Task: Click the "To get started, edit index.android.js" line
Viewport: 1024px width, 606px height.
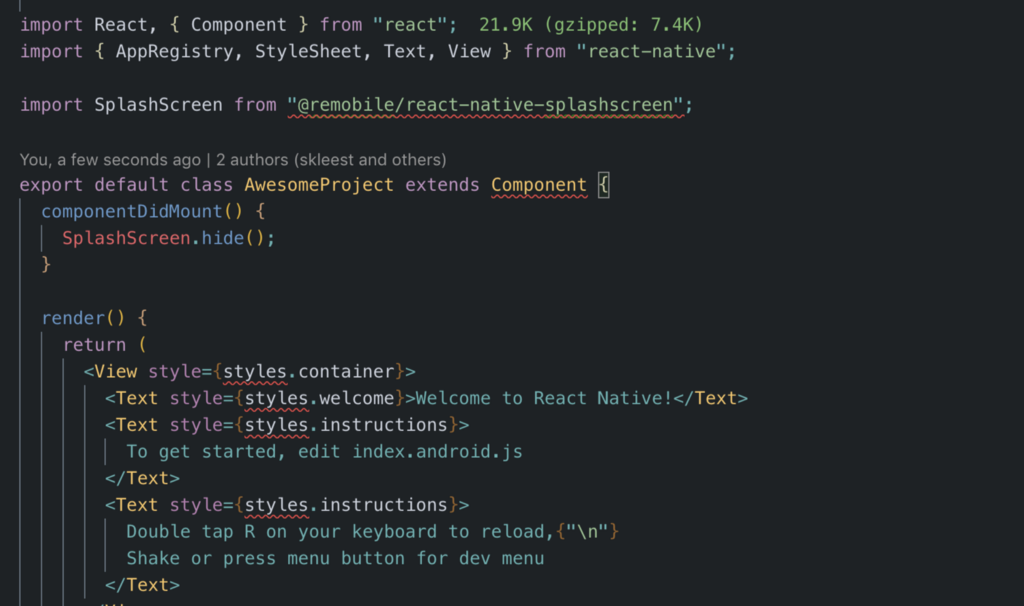Action: tap(324, 451)
